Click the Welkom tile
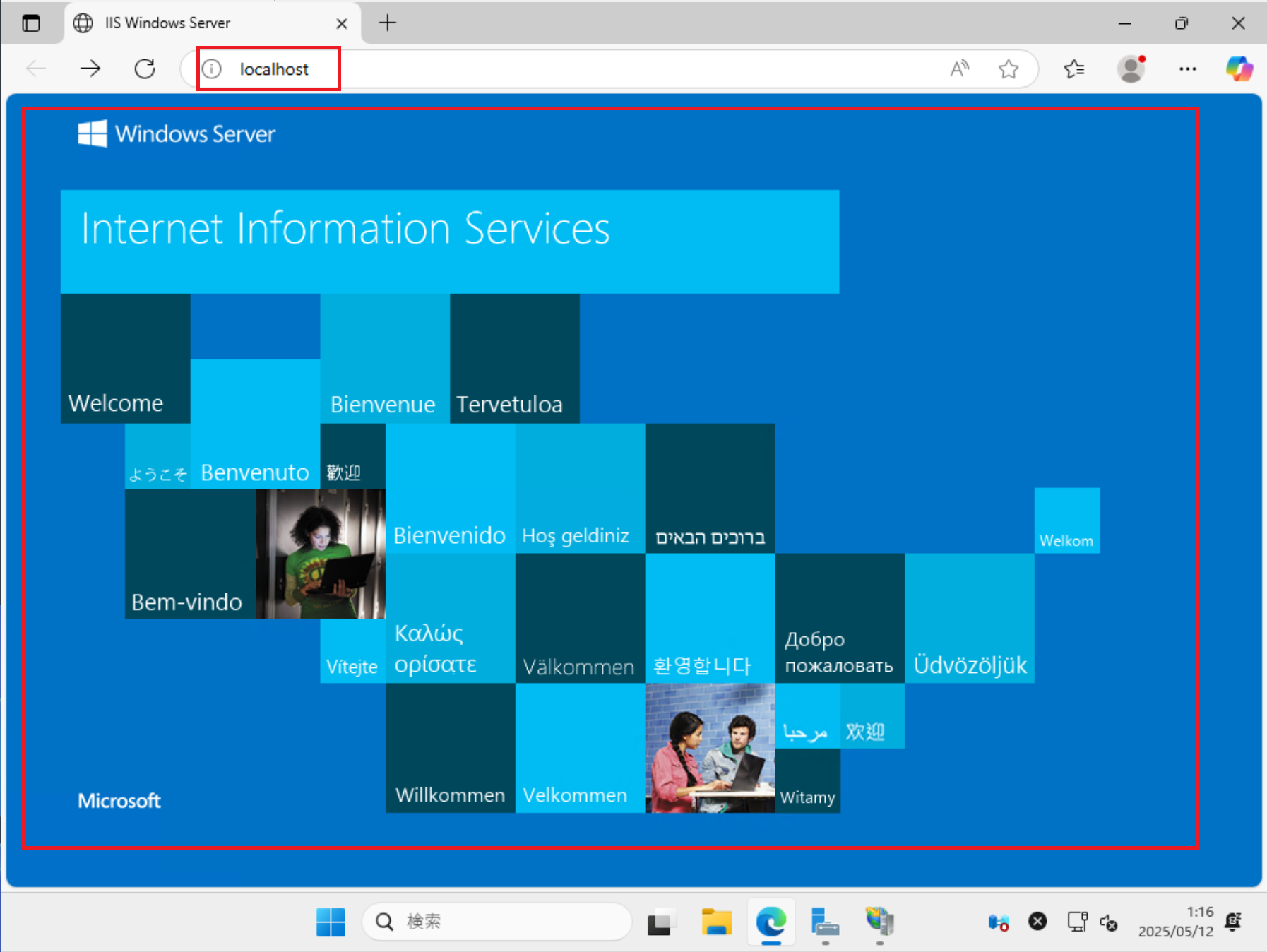Viewport: 1267px width, 952px height. point(1067,520)
